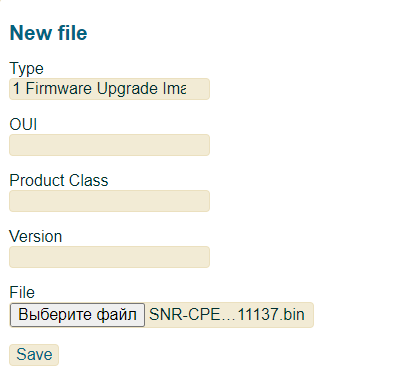Save the new file form
Image resolution: width=411 pixels, height=382 pixels.
pos(34,355)
